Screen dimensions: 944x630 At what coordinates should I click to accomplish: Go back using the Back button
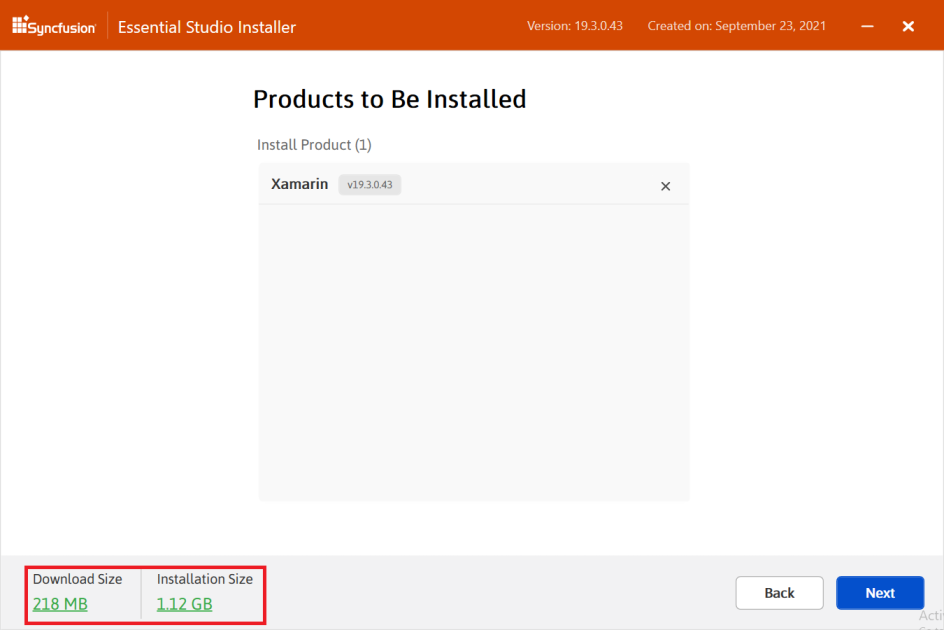[x=779, y=592]
